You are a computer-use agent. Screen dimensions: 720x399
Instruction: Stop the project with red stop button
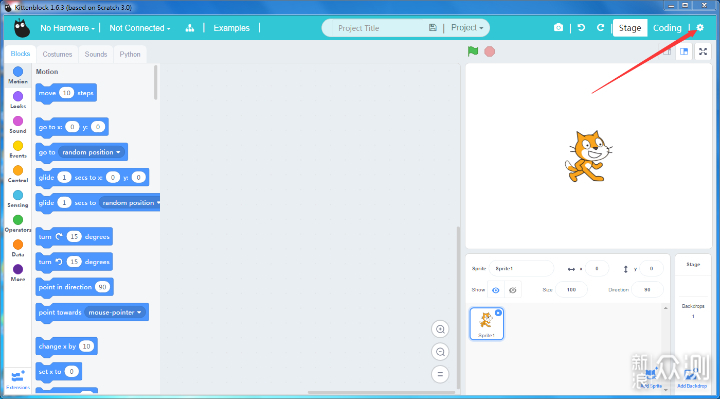489,51
